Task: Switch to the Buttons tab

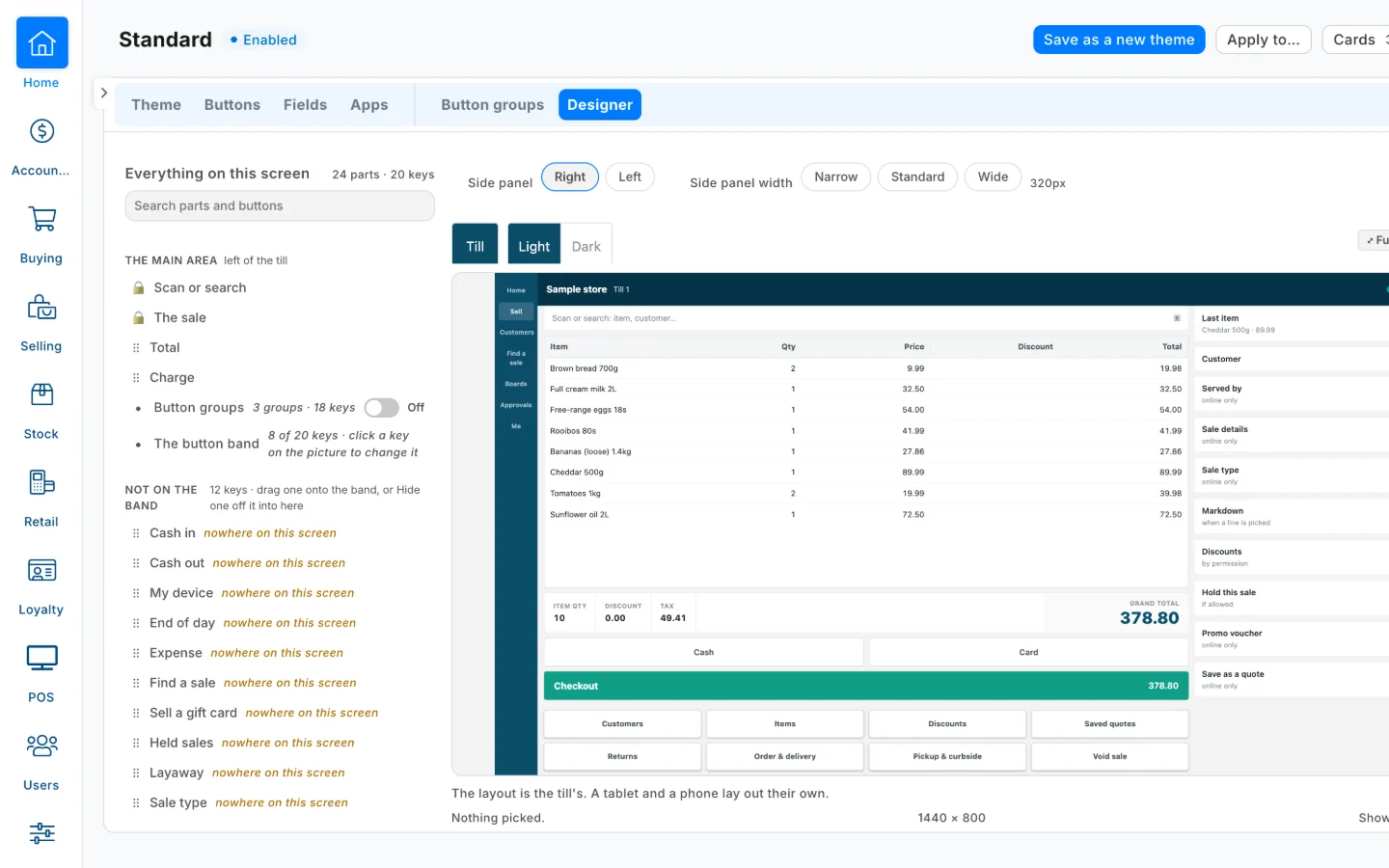Action: click(232, 105)
